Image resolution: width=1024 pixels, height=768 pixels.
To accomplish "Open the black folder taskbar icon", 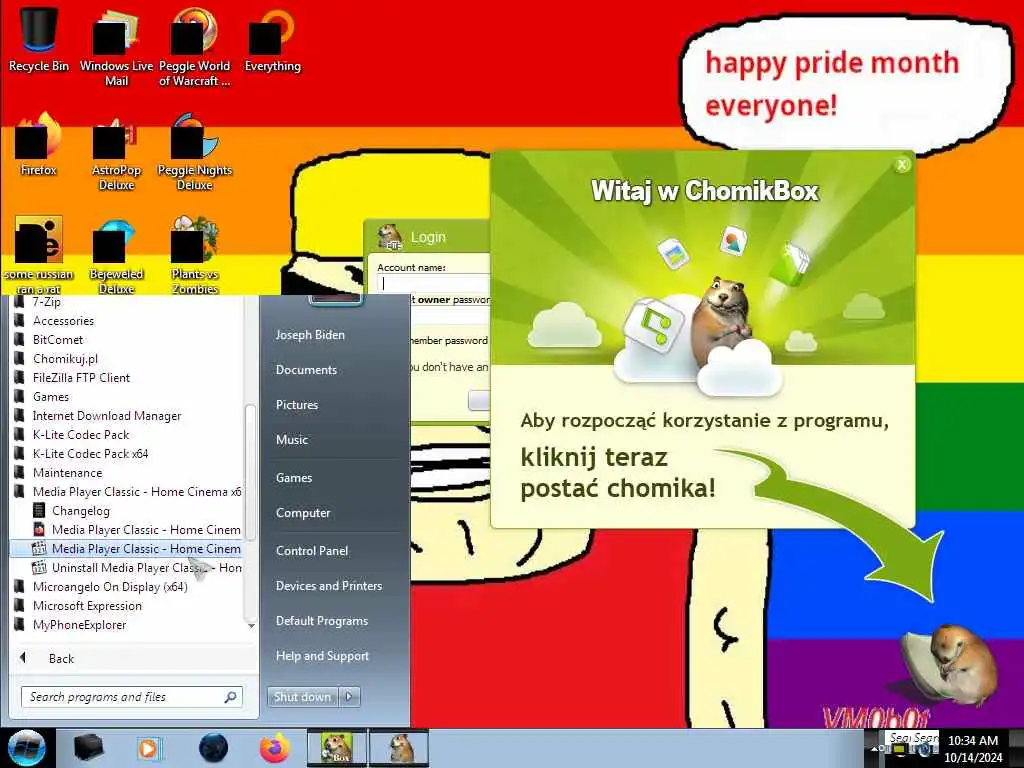I will [x=88, y=748].
